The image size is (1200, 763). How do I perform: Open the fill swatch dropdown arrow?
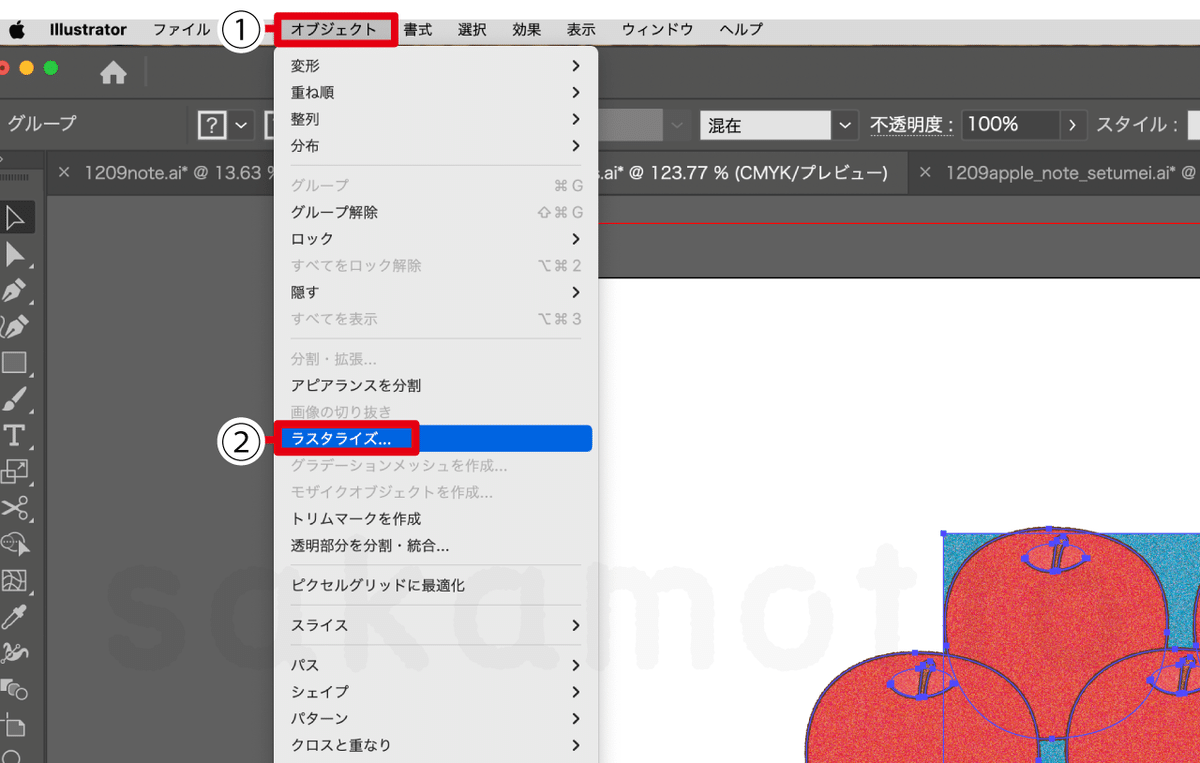click(243, 125)
